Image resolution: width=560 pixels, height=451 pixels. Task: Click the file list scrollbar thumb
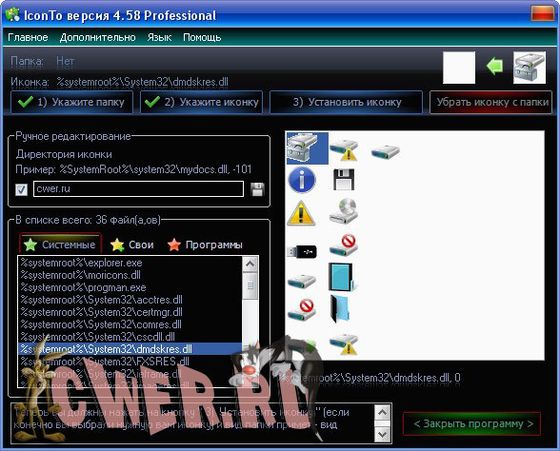coord(250,286)
